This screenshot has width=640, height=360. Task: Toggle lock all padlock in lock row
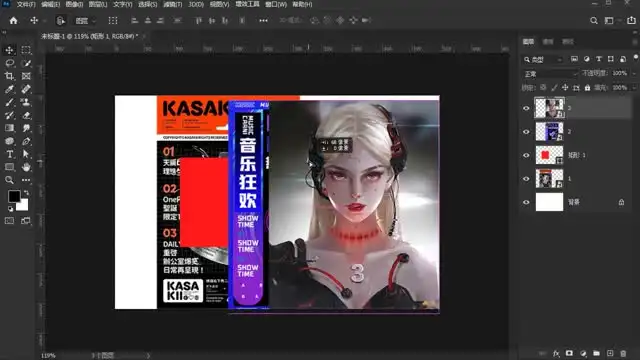click(x=587, y=87)
